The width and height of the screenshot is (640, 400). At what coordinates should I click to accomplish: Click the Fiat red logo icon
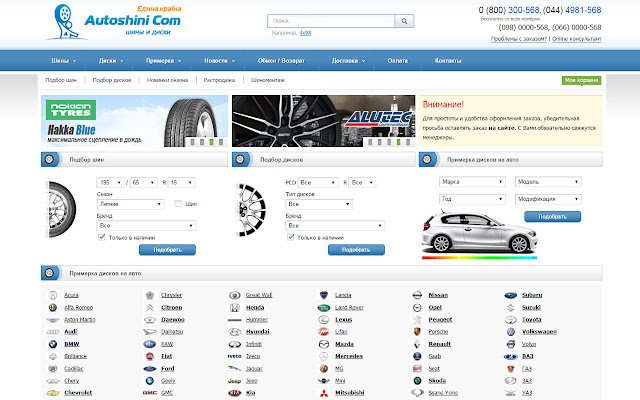[x=150, y=356]
